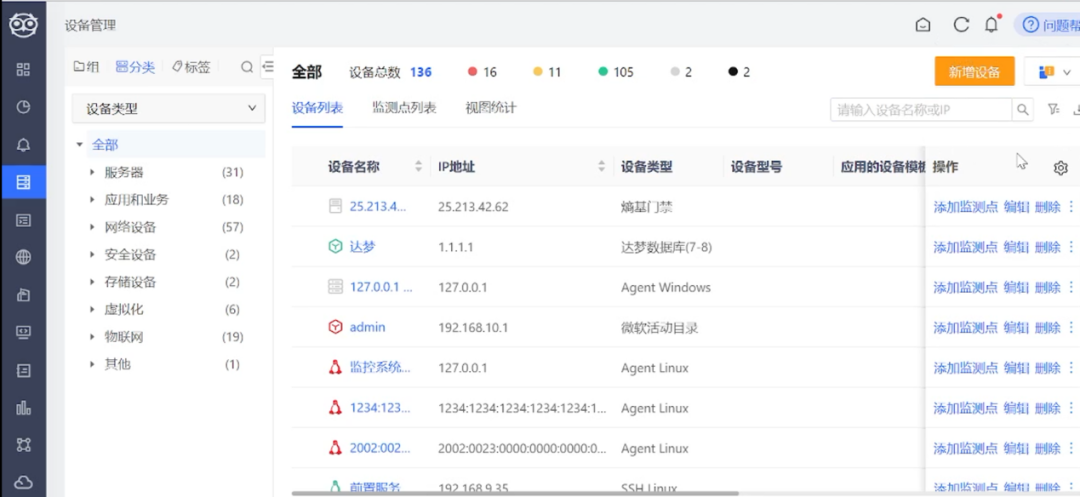Open the filter icon next to search
This screenshot has height=497, width=1080.
tap(1053, 109)
